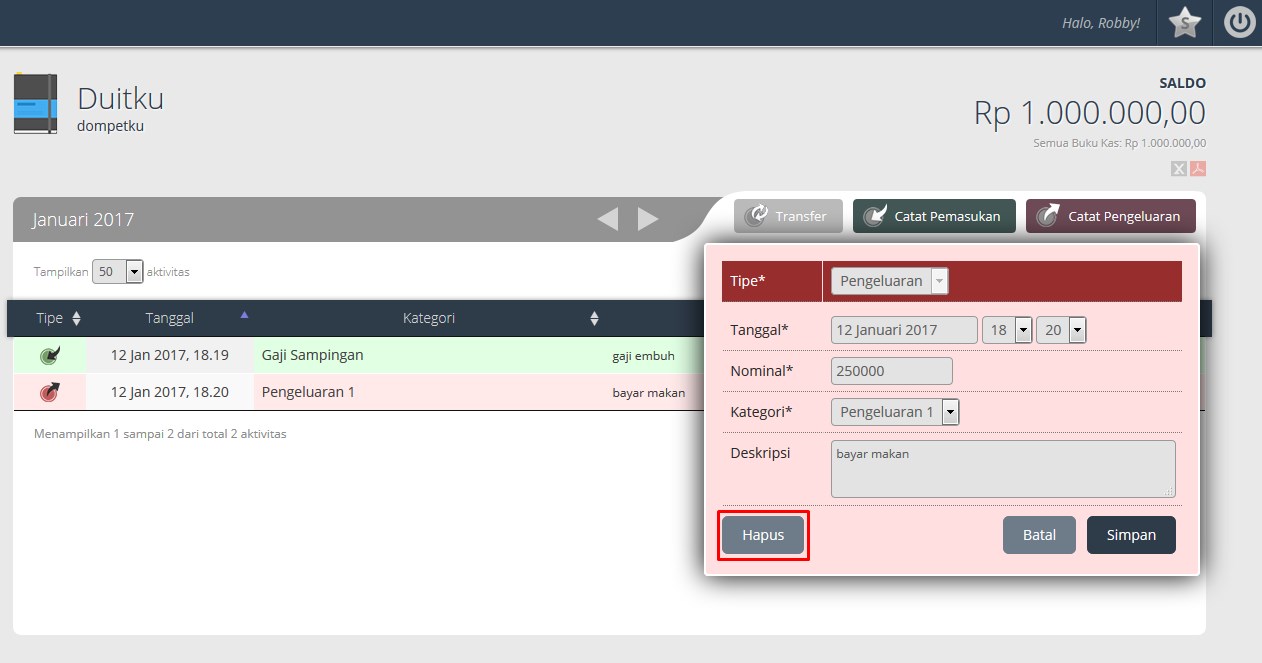The height and width of the screenshot is (663, 1262).
Task: Click the Januari 2017 month title
Action: point(83,219)
